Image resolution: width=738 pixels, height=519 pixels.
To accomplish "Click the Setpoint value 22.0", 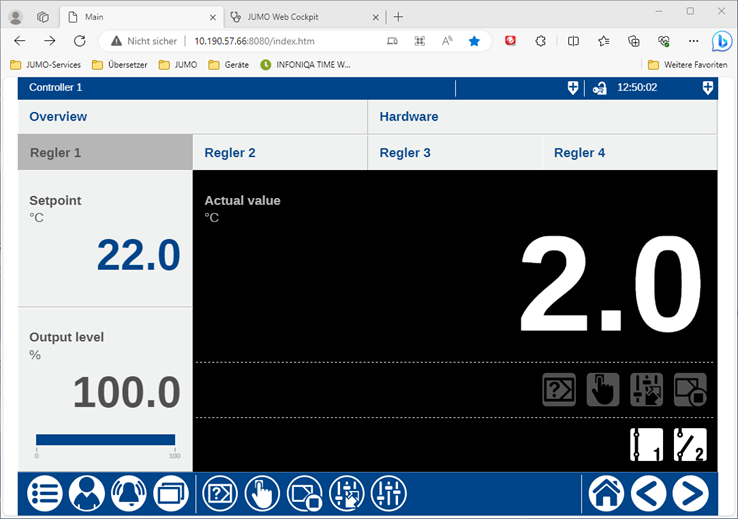I will tap(138, 256).
